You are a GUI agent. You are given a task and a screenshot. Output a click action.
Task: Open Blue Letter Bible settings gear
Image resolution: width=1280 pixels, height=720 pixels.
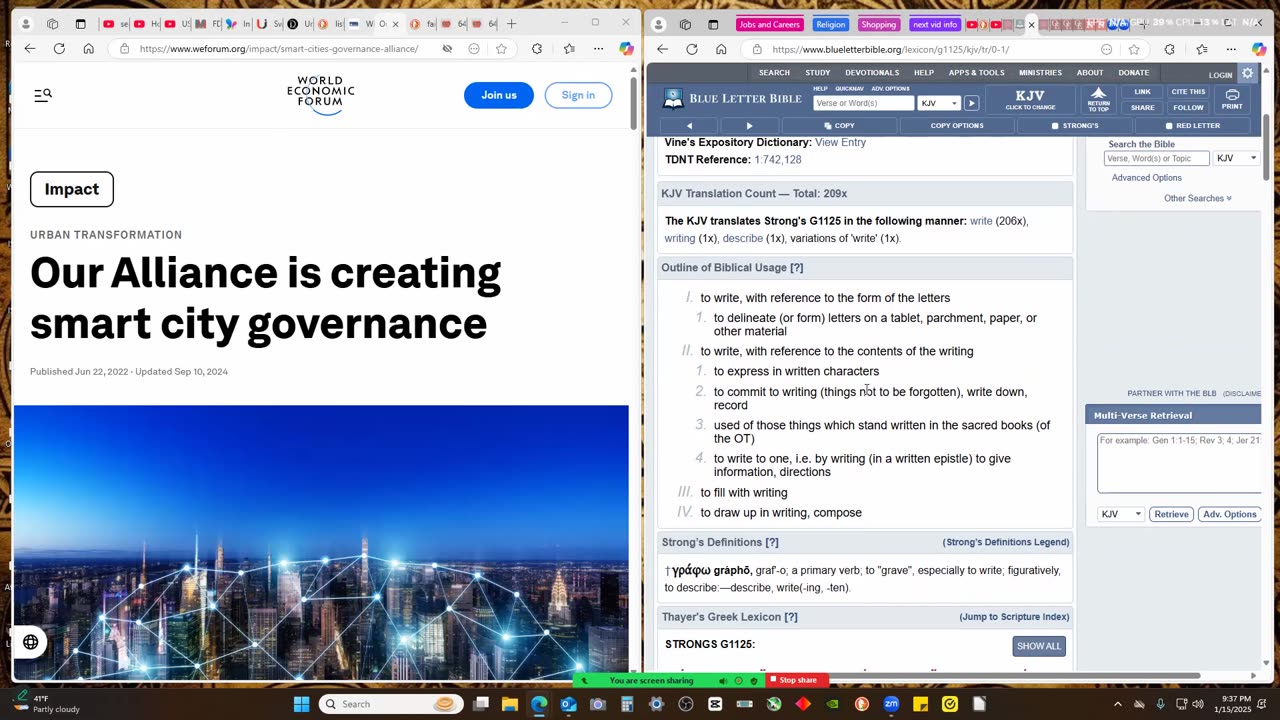(1248, 73)
